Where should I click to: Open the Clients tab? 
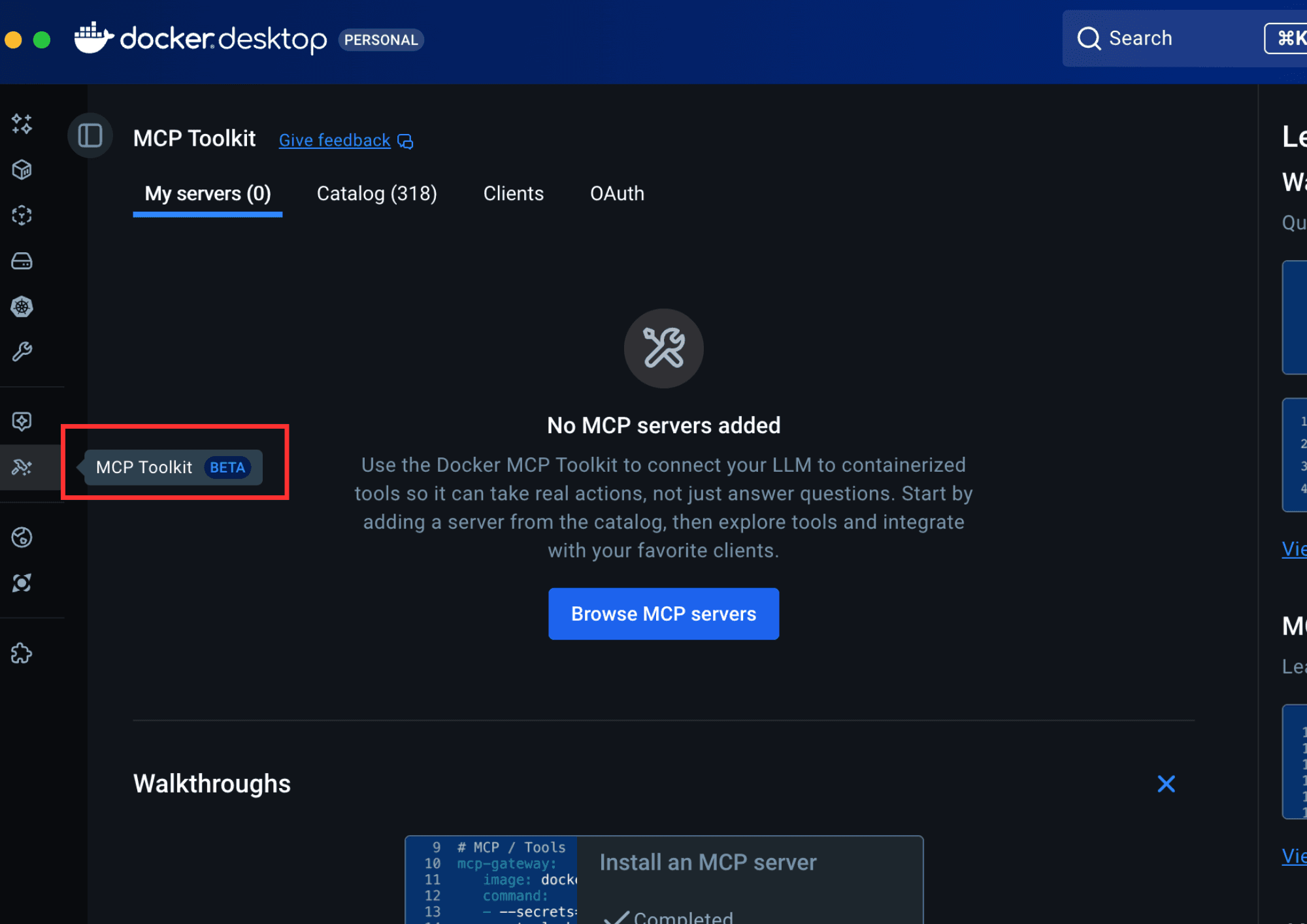(x=514, y=193)
